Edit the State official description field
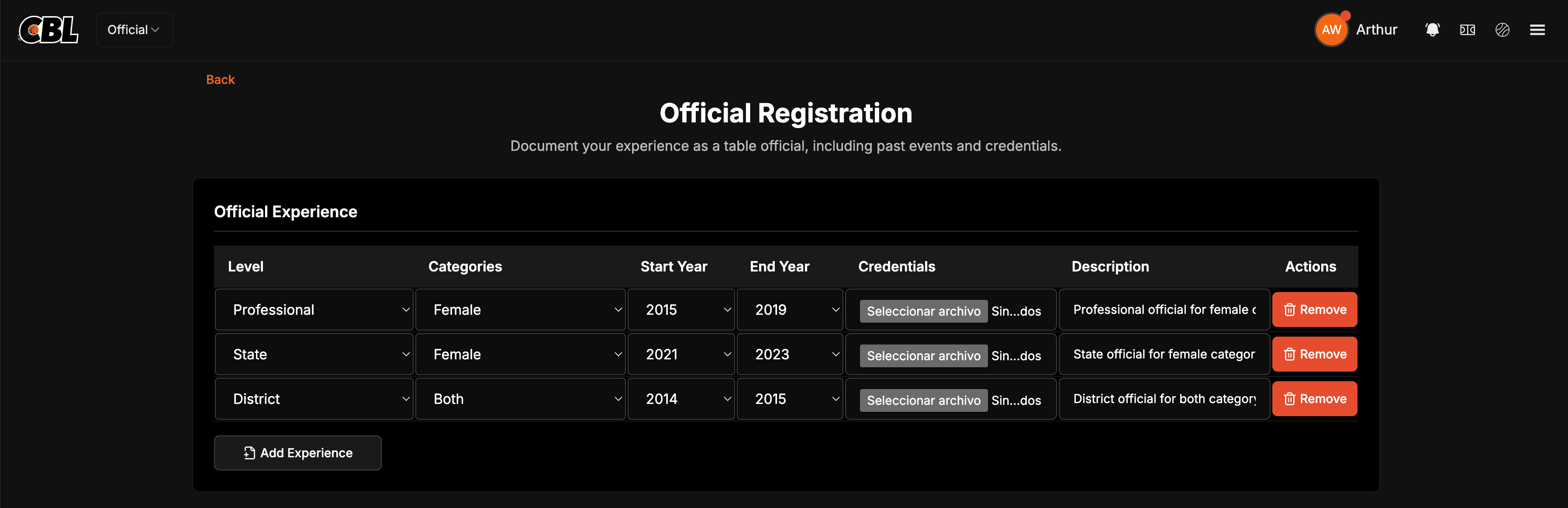1568x508 pixels. [1163, 355]
